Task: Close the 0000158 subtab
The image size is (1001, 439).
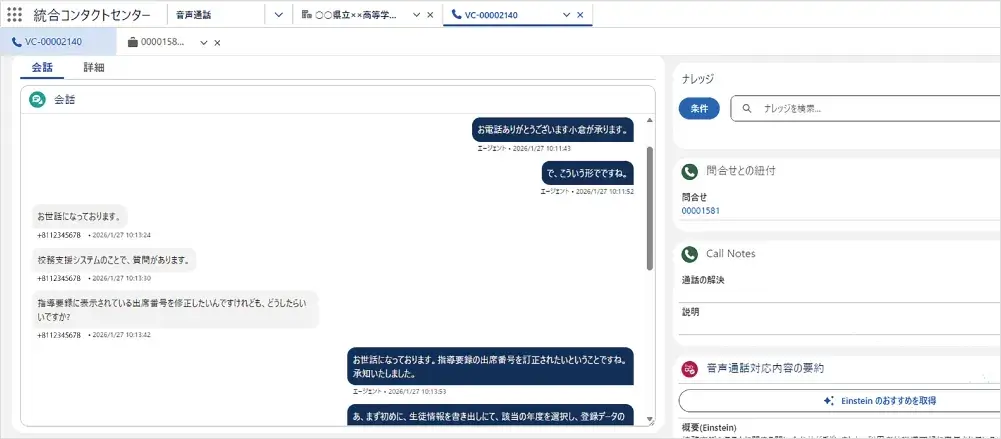Action: click(x=217, y=43)
